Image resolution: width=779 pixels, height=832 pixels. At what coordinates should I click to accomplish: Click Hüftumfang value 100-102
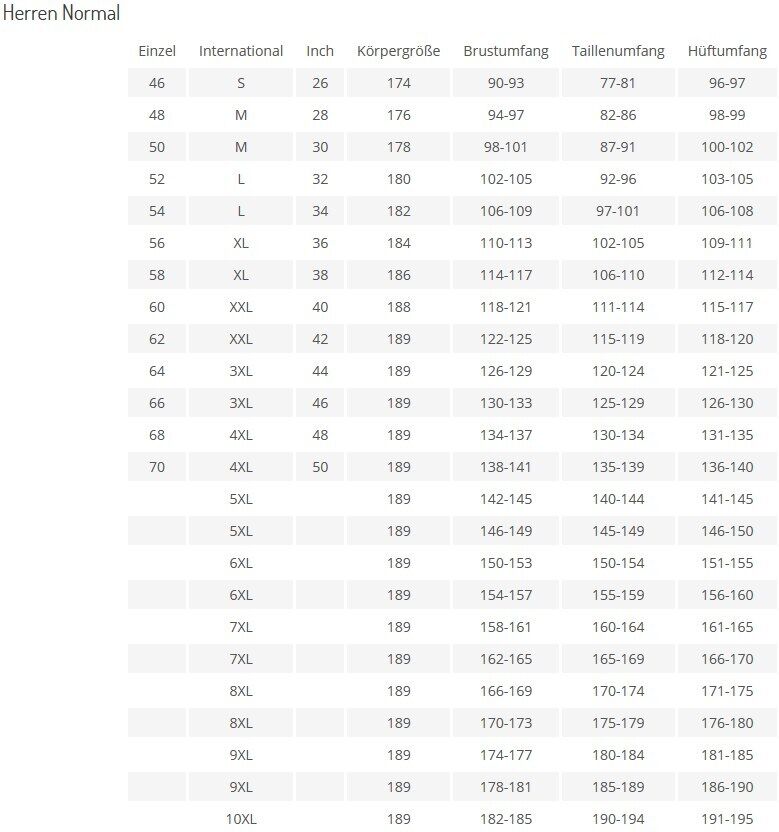pyautogui.click(x=727, y=147)
